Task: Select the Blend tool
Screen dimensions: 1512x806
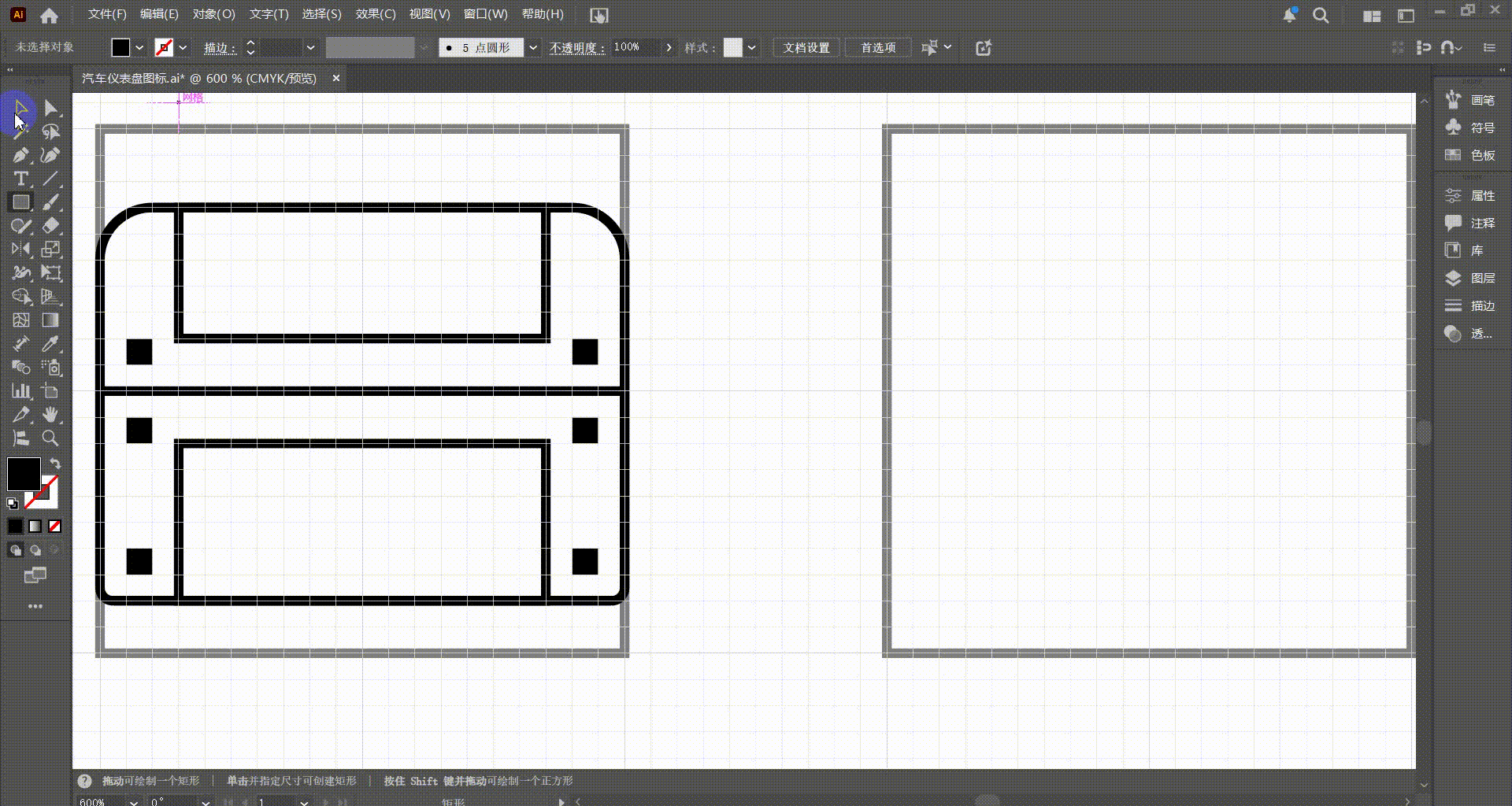Action: click(x=20, y=368)
